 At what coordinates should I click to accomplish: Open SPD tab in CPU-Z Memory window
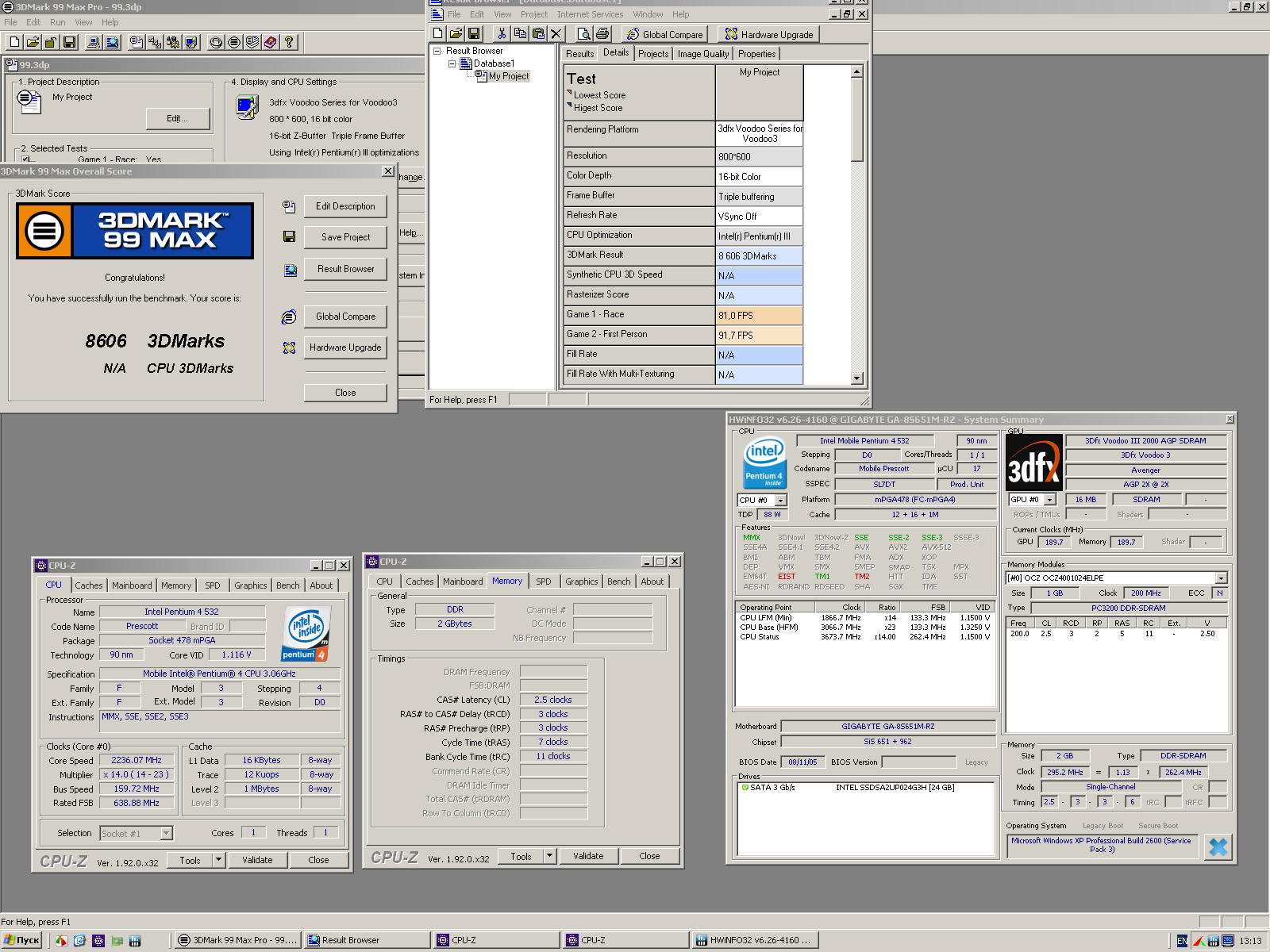pyautogui.click(x=543, y=582)
